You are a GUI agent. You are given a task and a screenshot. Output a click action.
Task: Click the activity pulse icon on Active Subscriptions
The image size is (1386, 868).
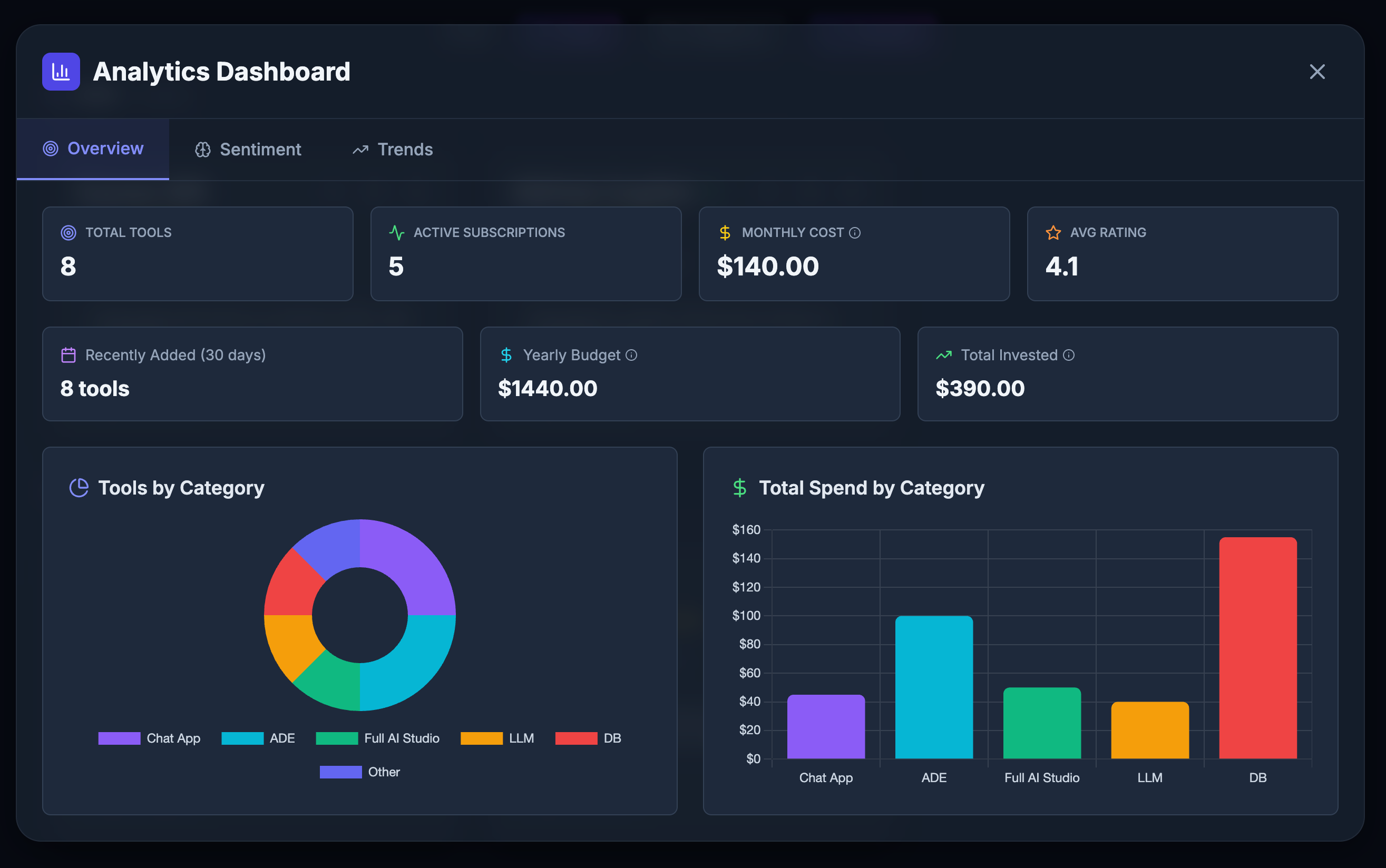click(396, 233)
